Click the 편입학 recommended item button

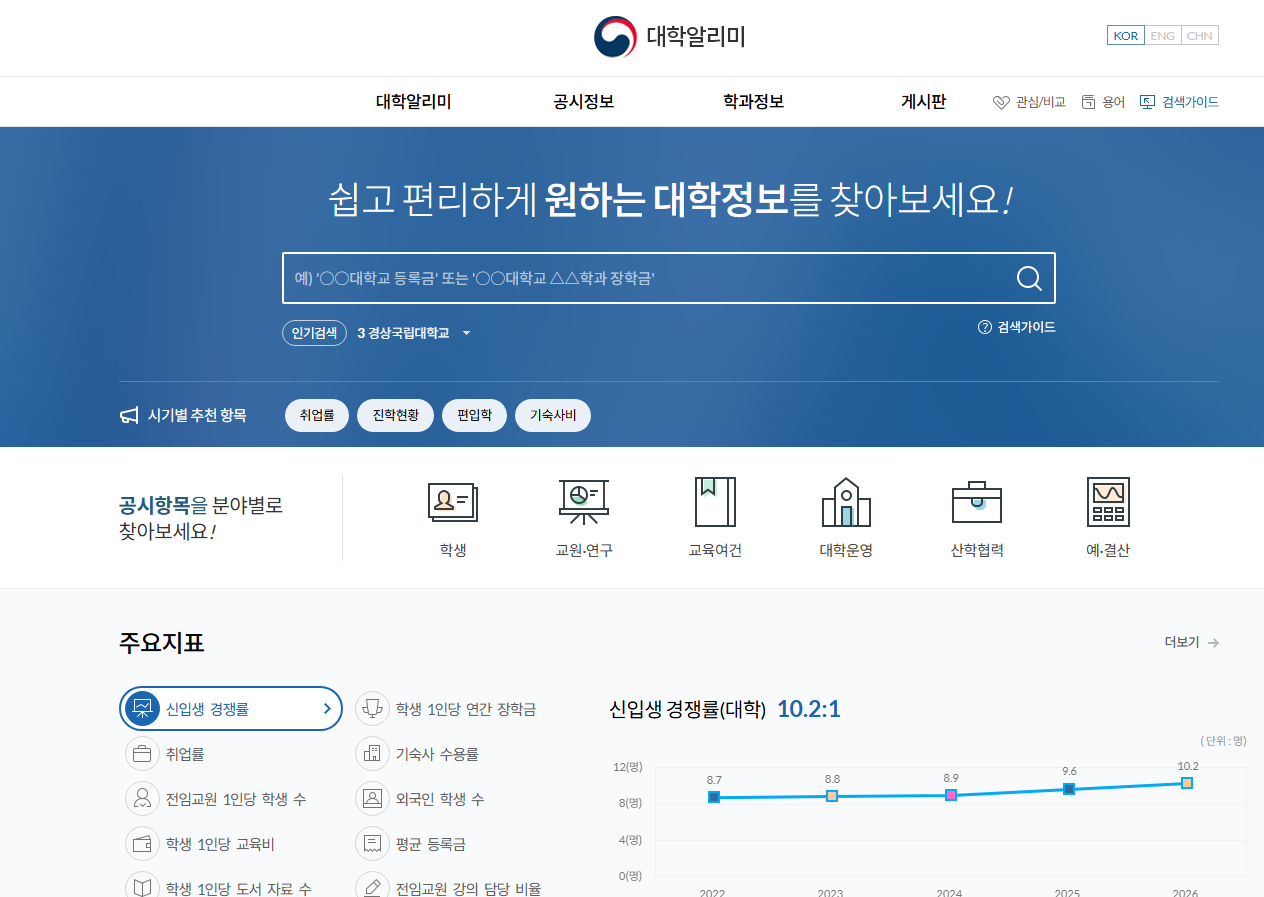(x=474, y=415)
